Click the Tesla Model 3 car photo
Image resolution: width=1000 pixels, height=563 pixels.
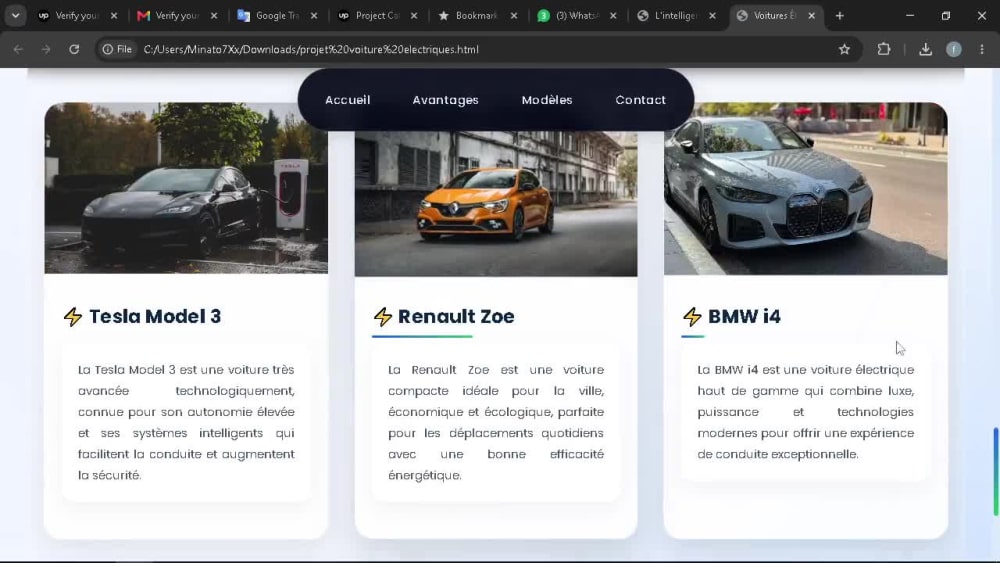pyautogui.click(x=186, y=188)
